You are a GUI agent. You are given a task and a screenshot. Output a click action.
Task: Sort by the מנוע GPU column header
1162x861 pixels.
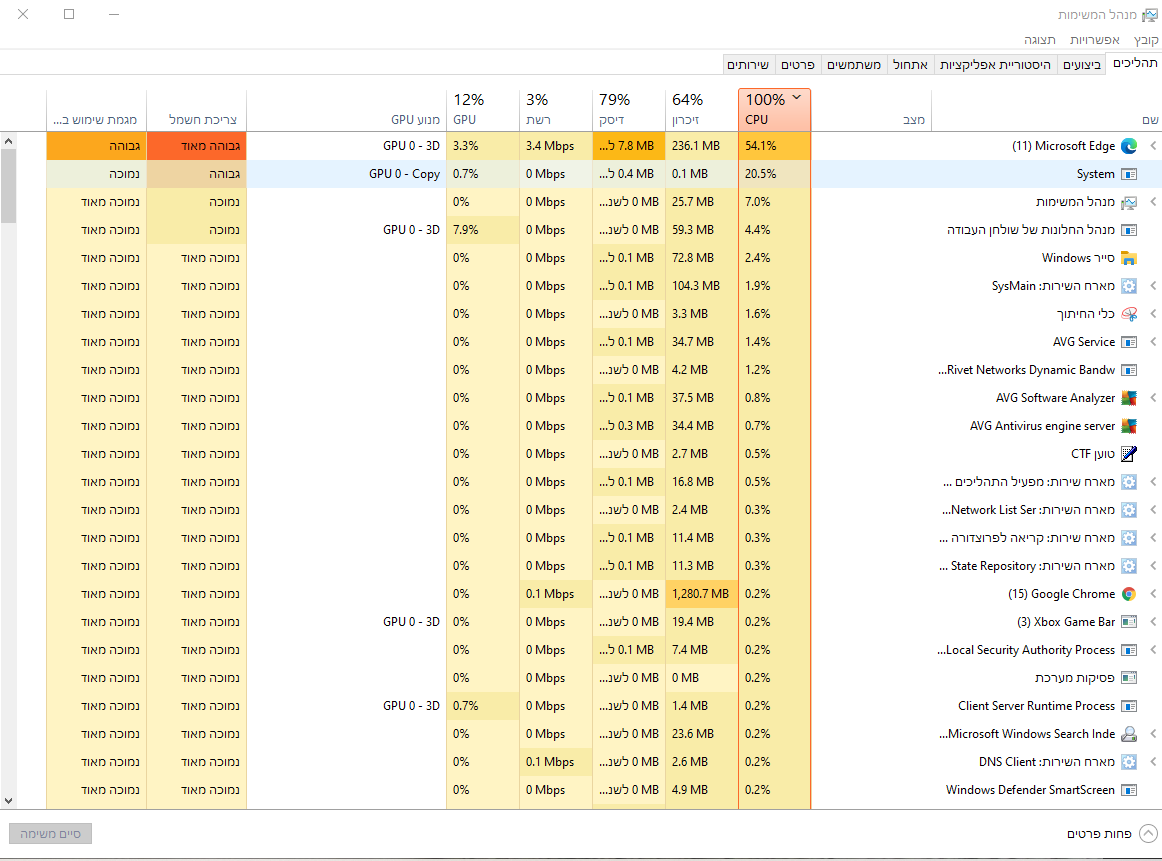point(346,110)
